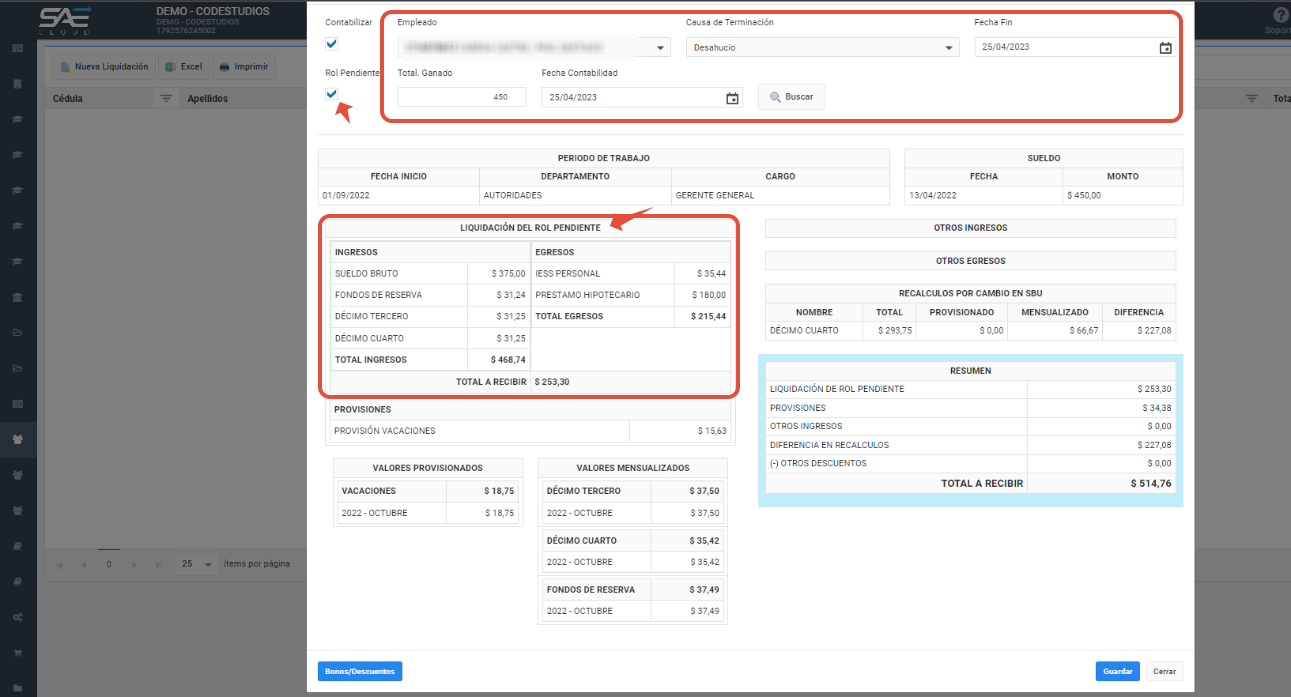Screen dimensions: 1291x697
Task: Click PROVISIÓN VACACIONES amount $ 15,63
Action: click(712, 431)
